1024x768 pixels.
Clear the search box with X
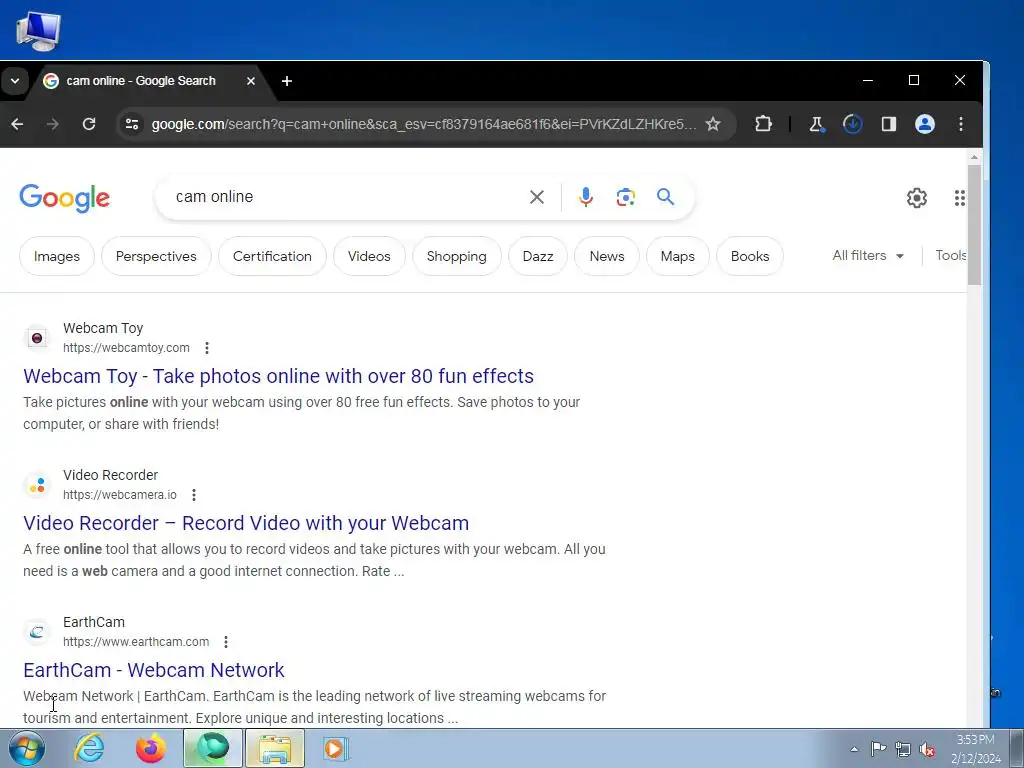tap(537, 197)
